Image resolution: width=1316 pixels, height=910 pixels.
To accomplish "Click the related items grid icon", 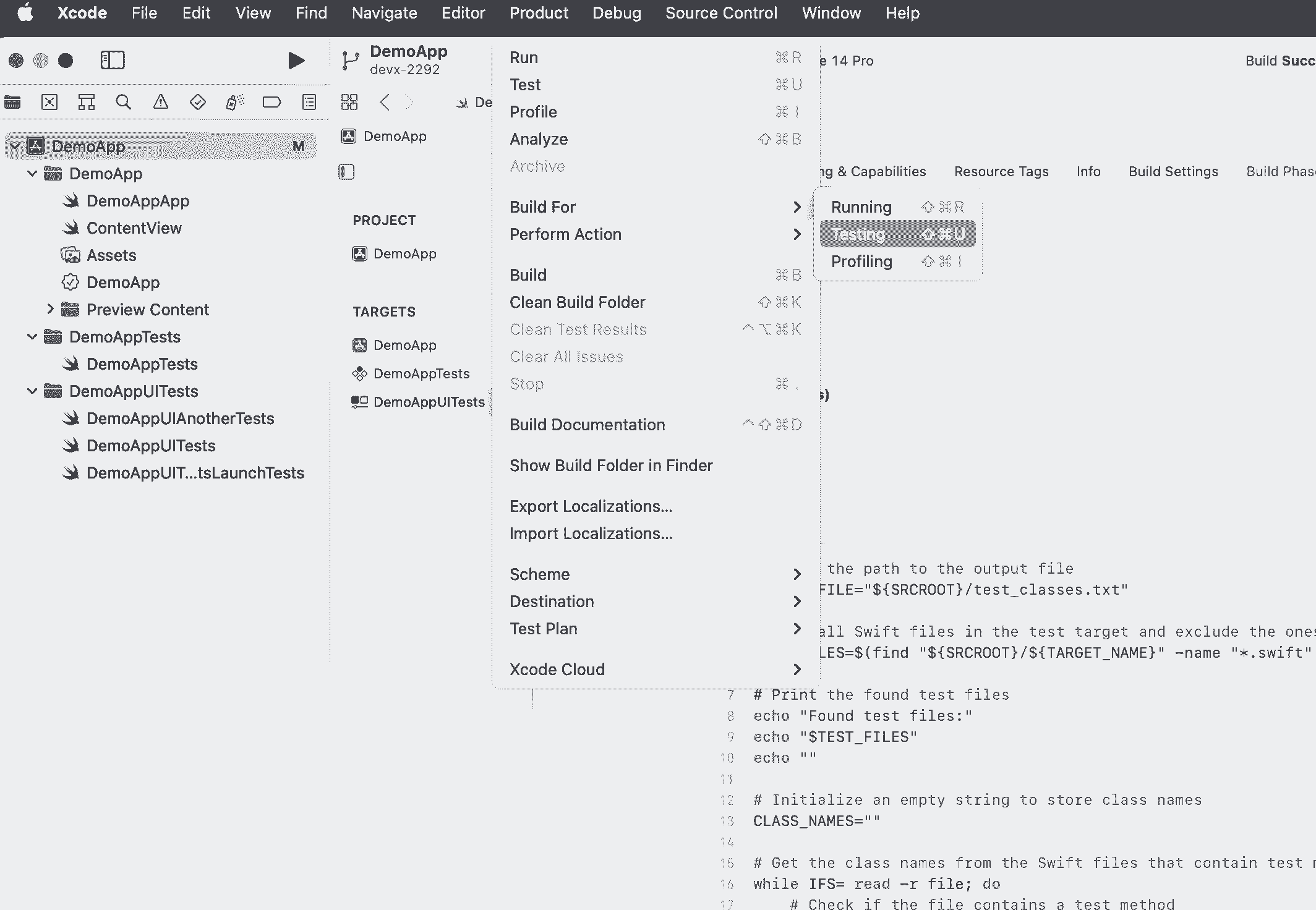I will pos(349,102).
